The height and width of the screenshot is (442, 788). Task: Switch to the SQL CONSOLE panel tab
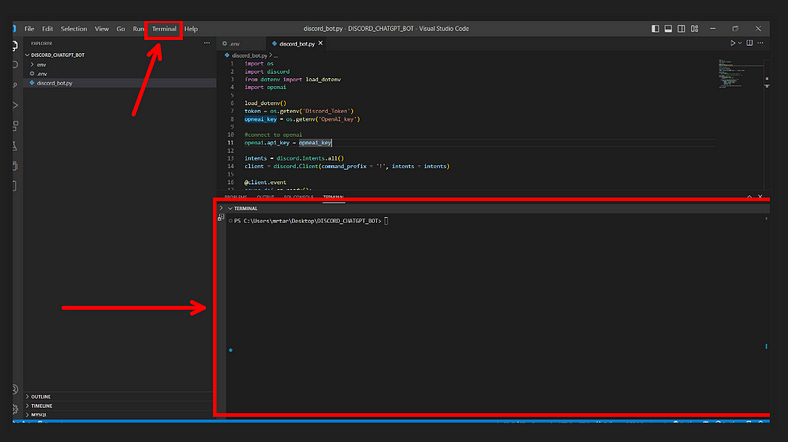[299, 197]
